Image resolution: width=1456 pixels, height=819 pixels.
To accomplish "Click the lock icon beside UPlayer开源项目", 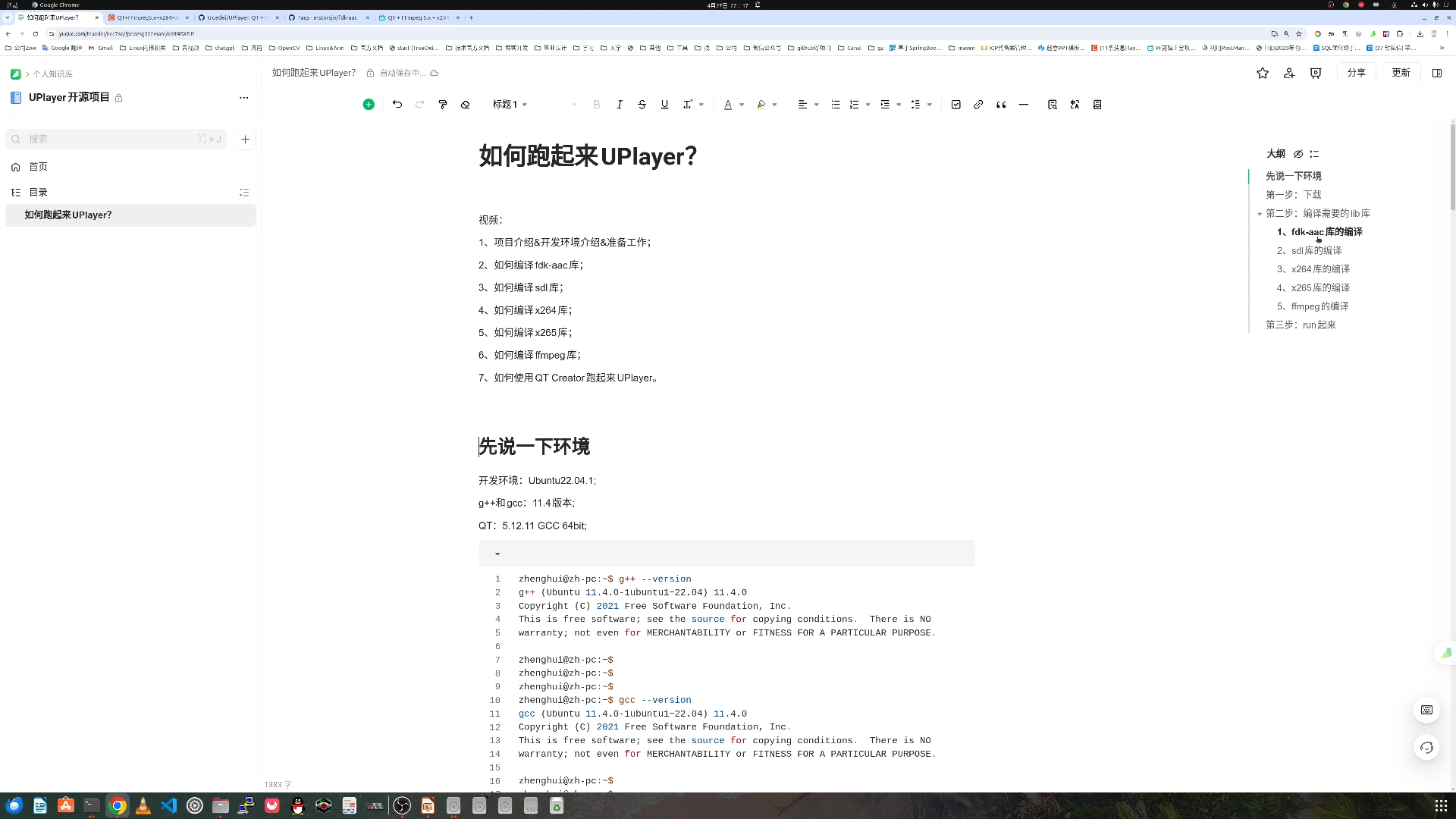I will pyautogui.click(x=118, y=98).
